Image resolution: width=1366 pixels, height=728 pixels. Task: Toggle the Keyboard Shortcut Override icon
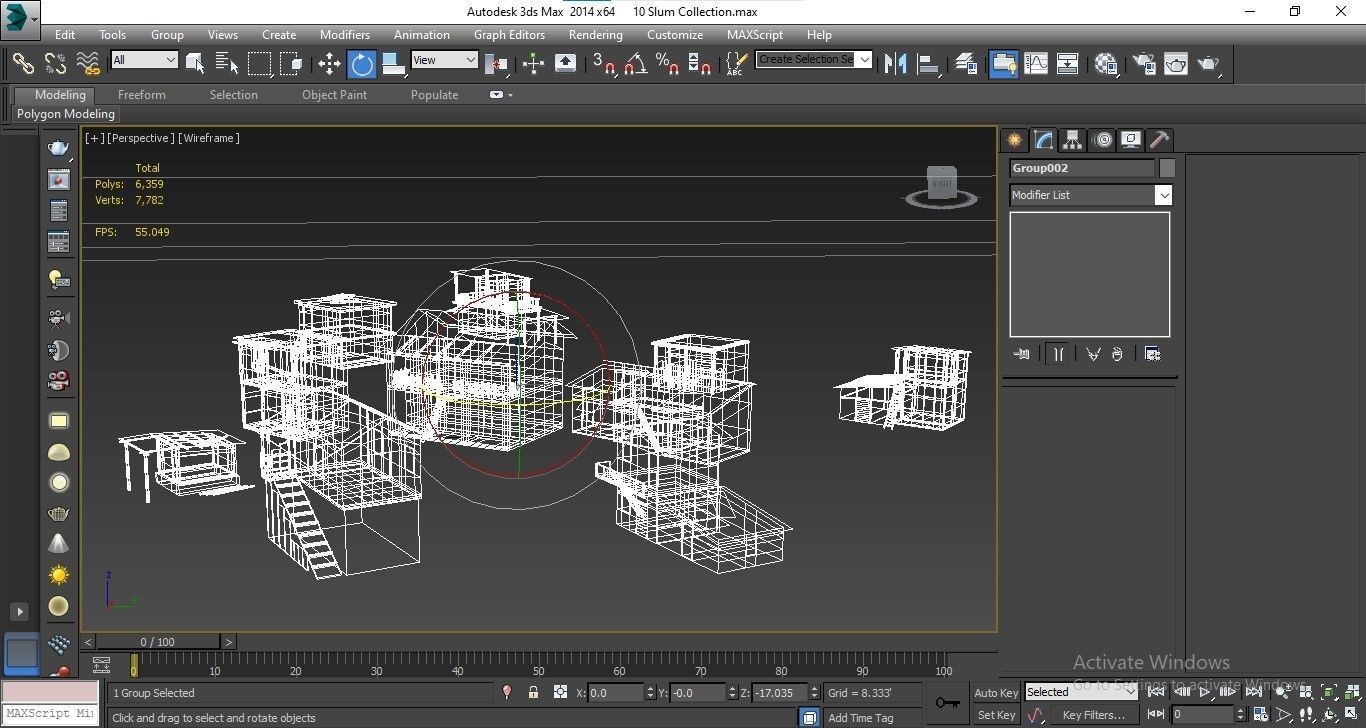pos(565,63)
